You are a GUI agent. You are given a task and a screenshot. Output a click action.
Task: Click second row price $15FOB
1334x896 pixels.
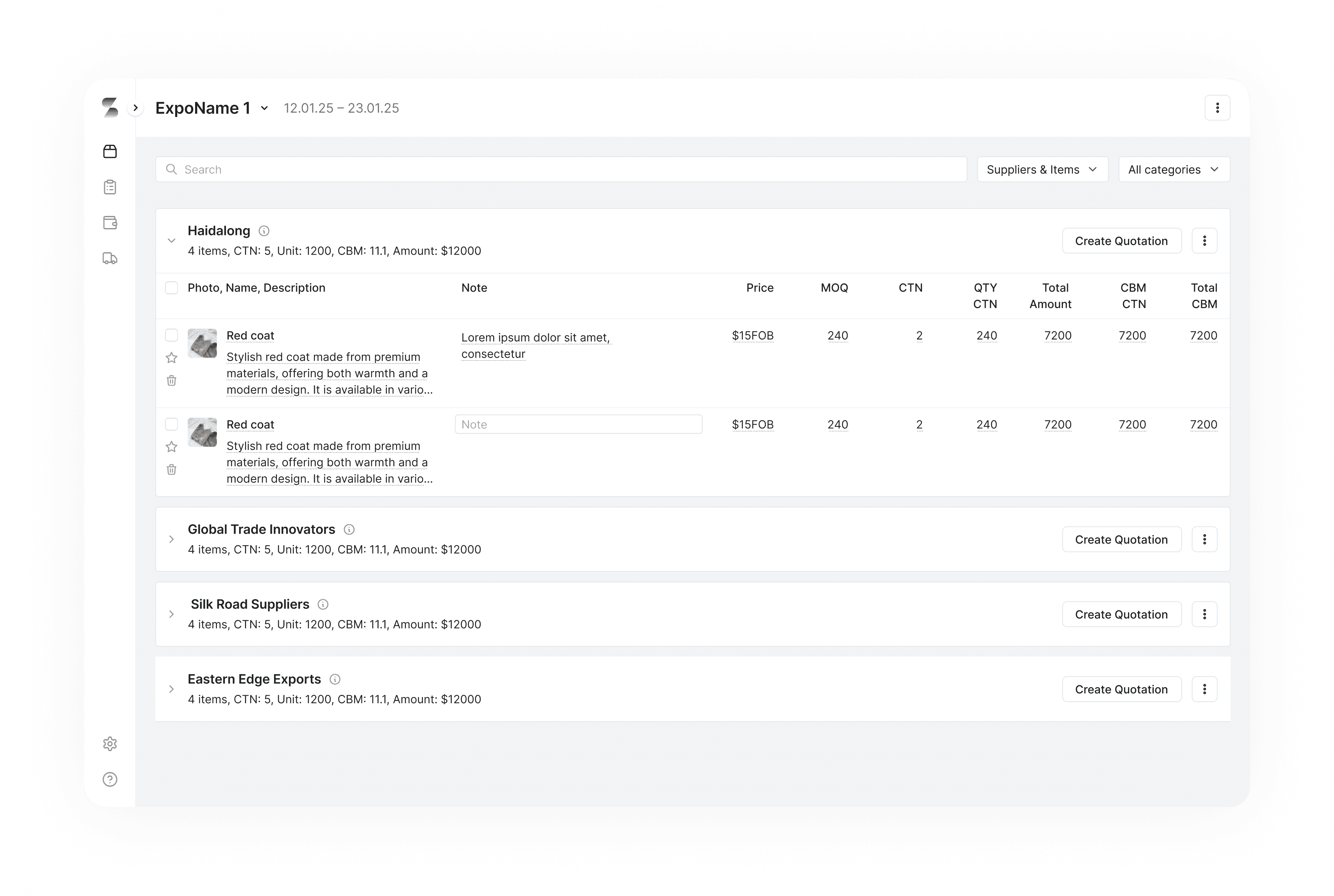752,425
